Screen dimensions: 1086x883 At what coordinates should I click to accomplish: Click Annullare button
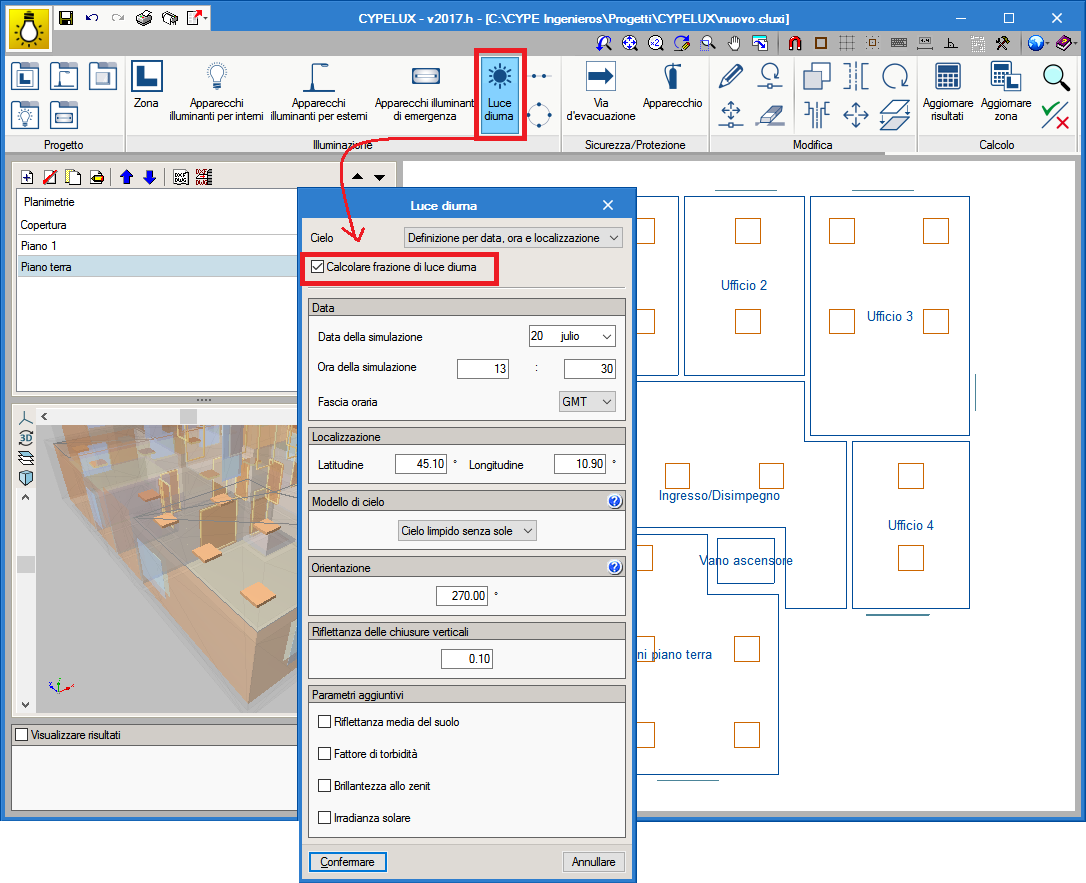594,862
